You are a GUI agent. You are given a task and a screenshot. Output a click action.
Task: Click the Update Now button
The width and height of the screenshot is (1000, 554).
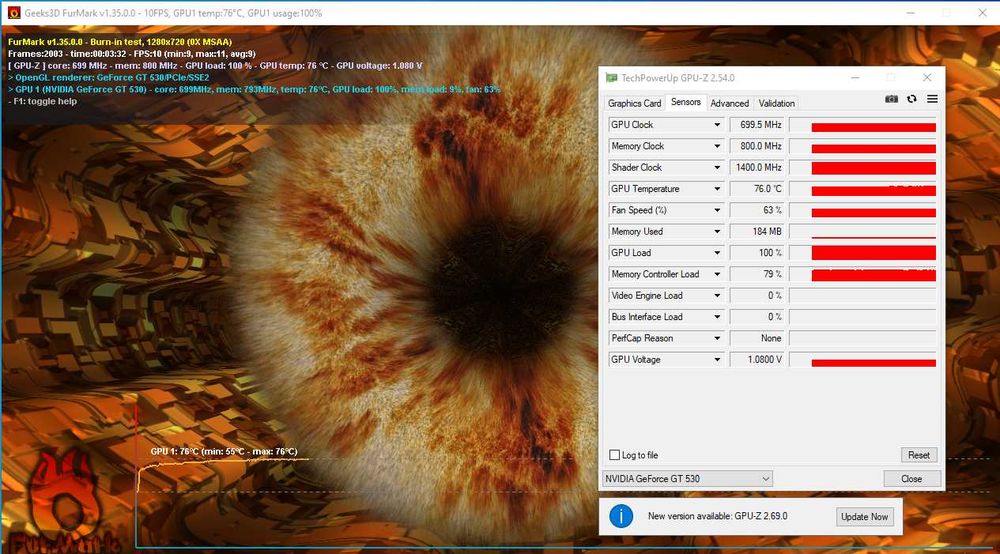coord(864,516)
